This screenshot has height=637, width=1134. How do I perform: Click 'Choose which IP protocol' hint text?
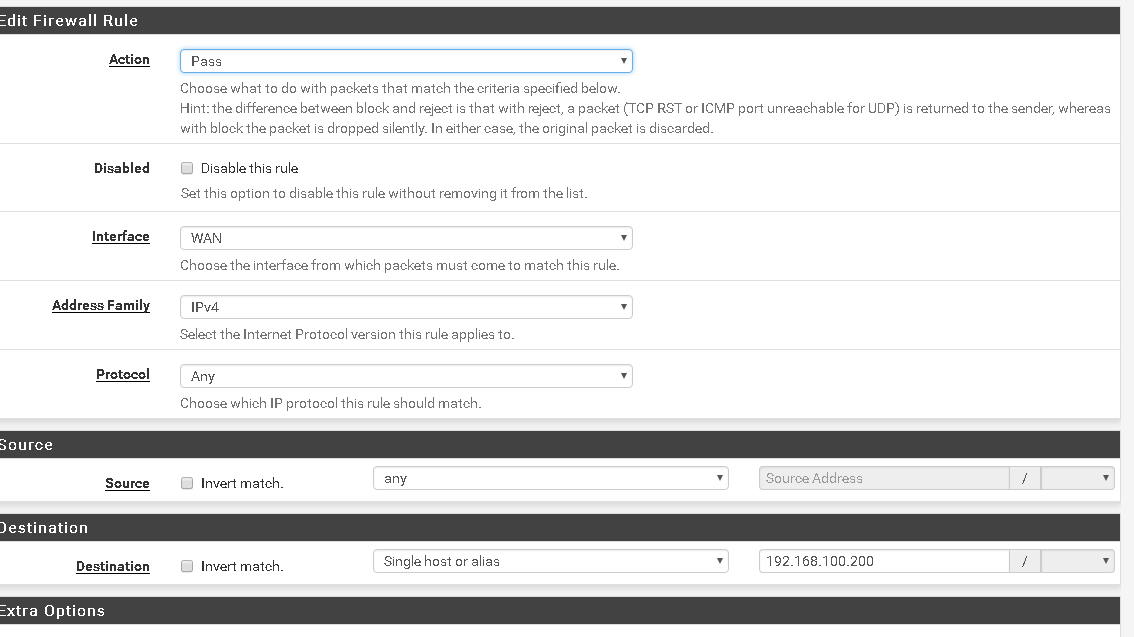point(331,403)
